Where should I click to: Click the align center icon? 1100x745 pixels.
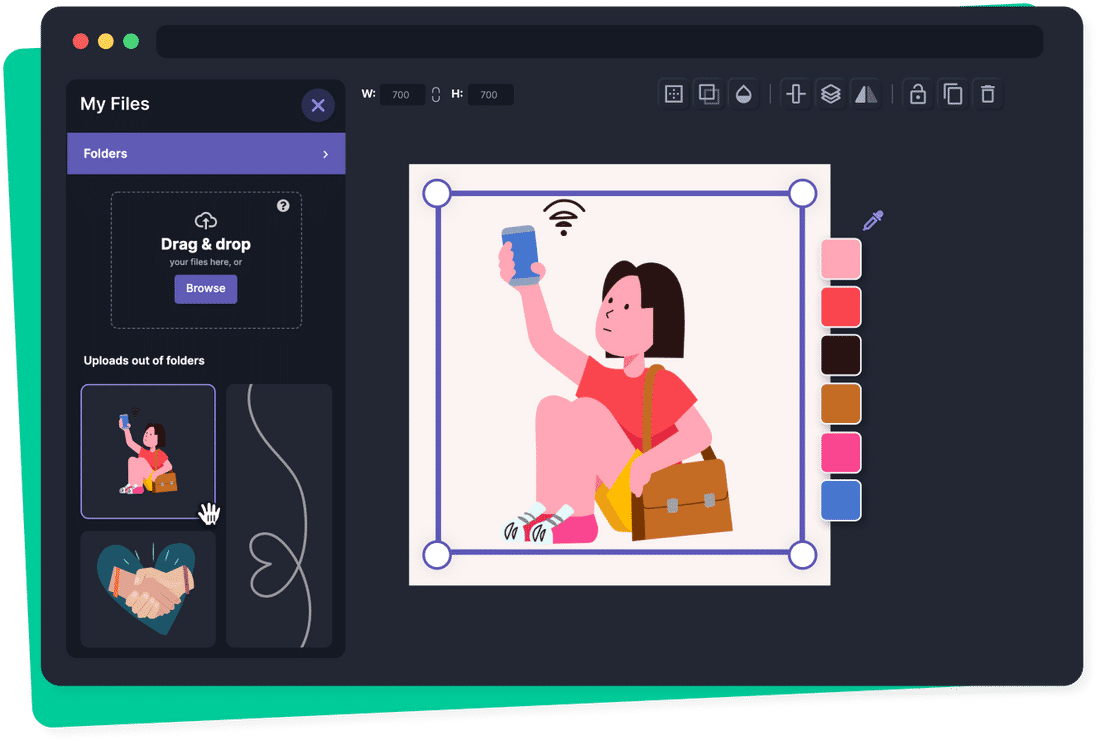796,94
